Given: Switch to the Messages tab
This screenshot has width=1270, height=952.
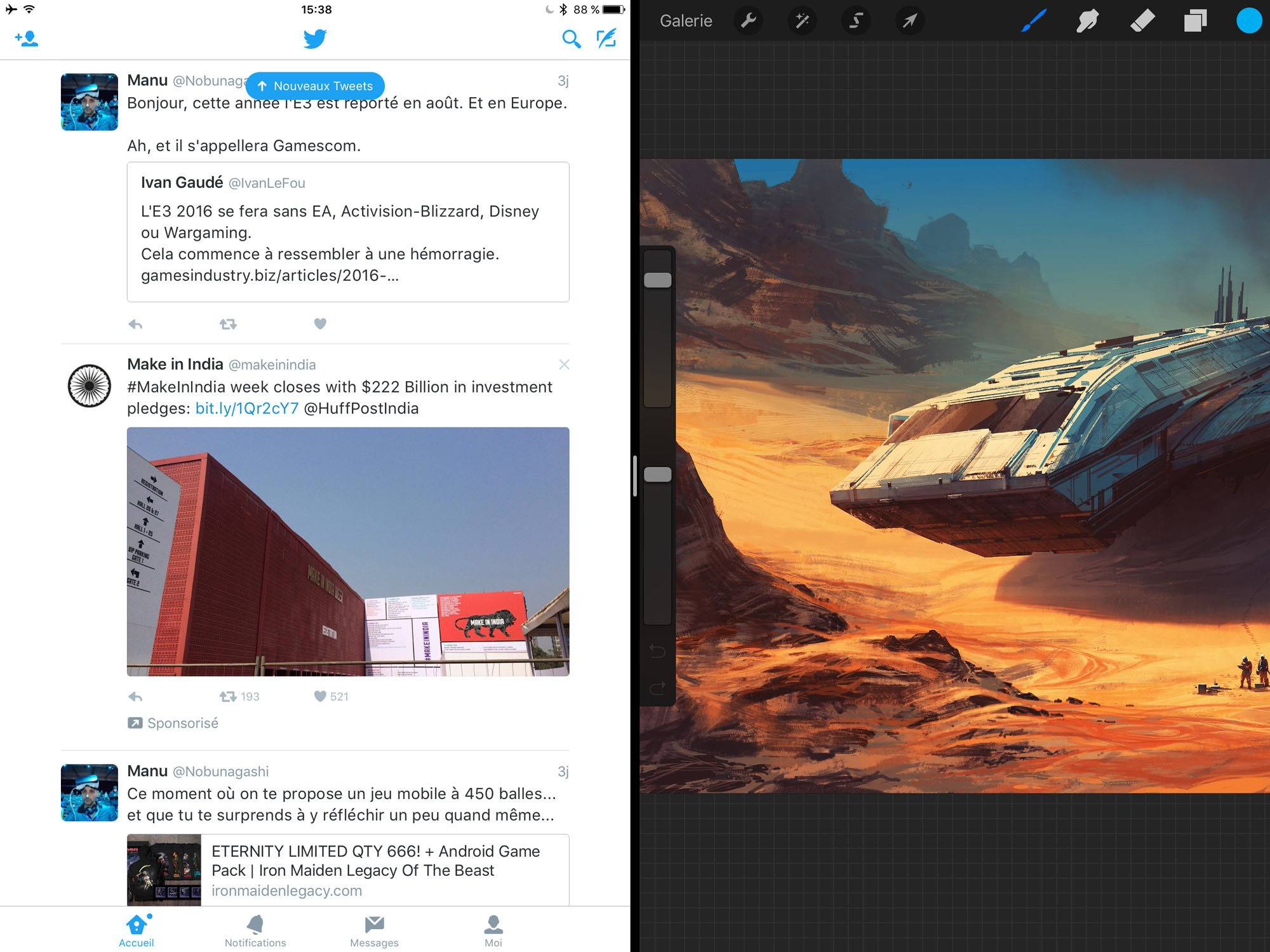Looking at the screenshot, I should (x=375, y=930).
